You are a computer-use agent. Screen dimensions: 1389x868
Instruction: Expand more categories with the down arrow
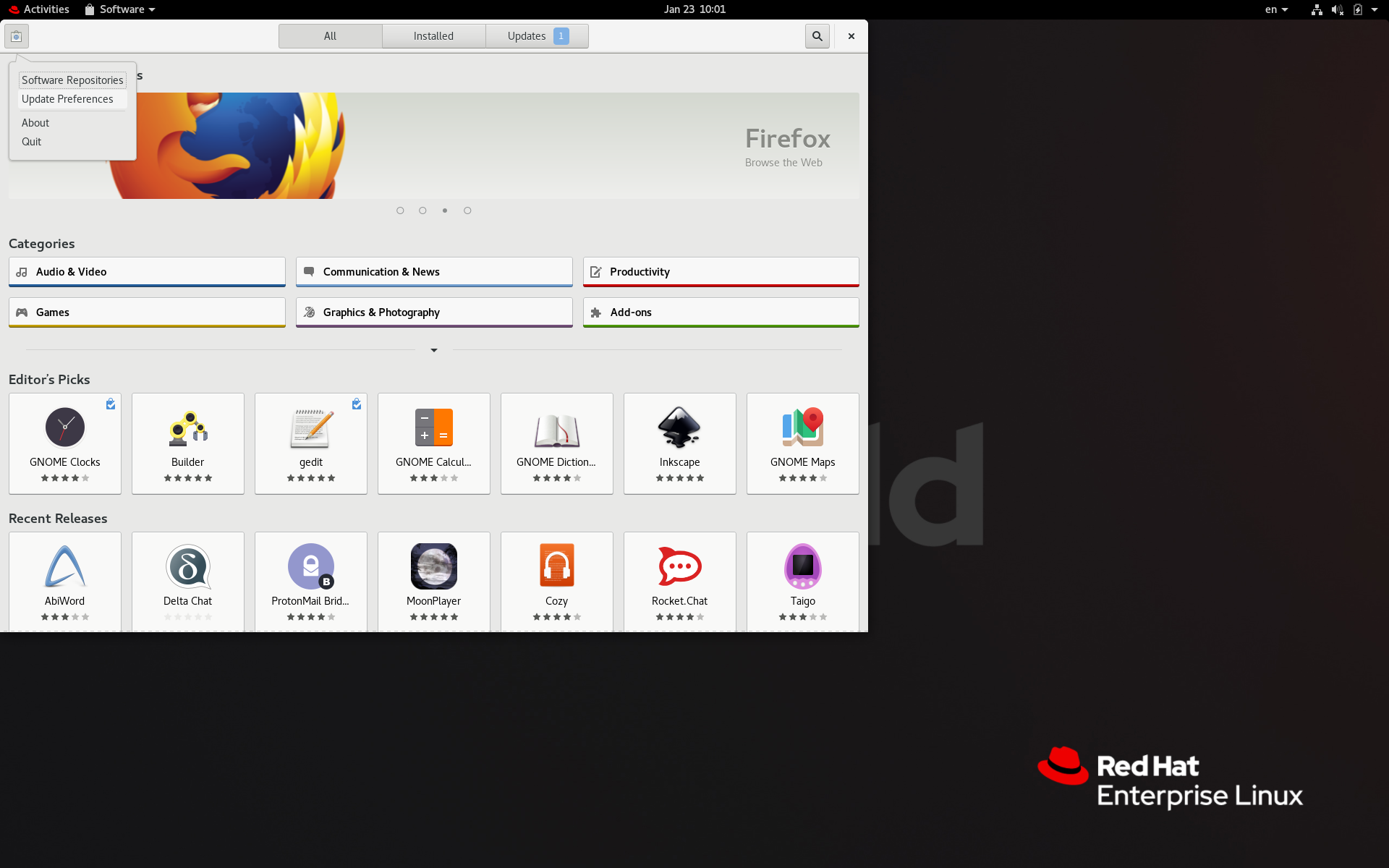[434, 350]
